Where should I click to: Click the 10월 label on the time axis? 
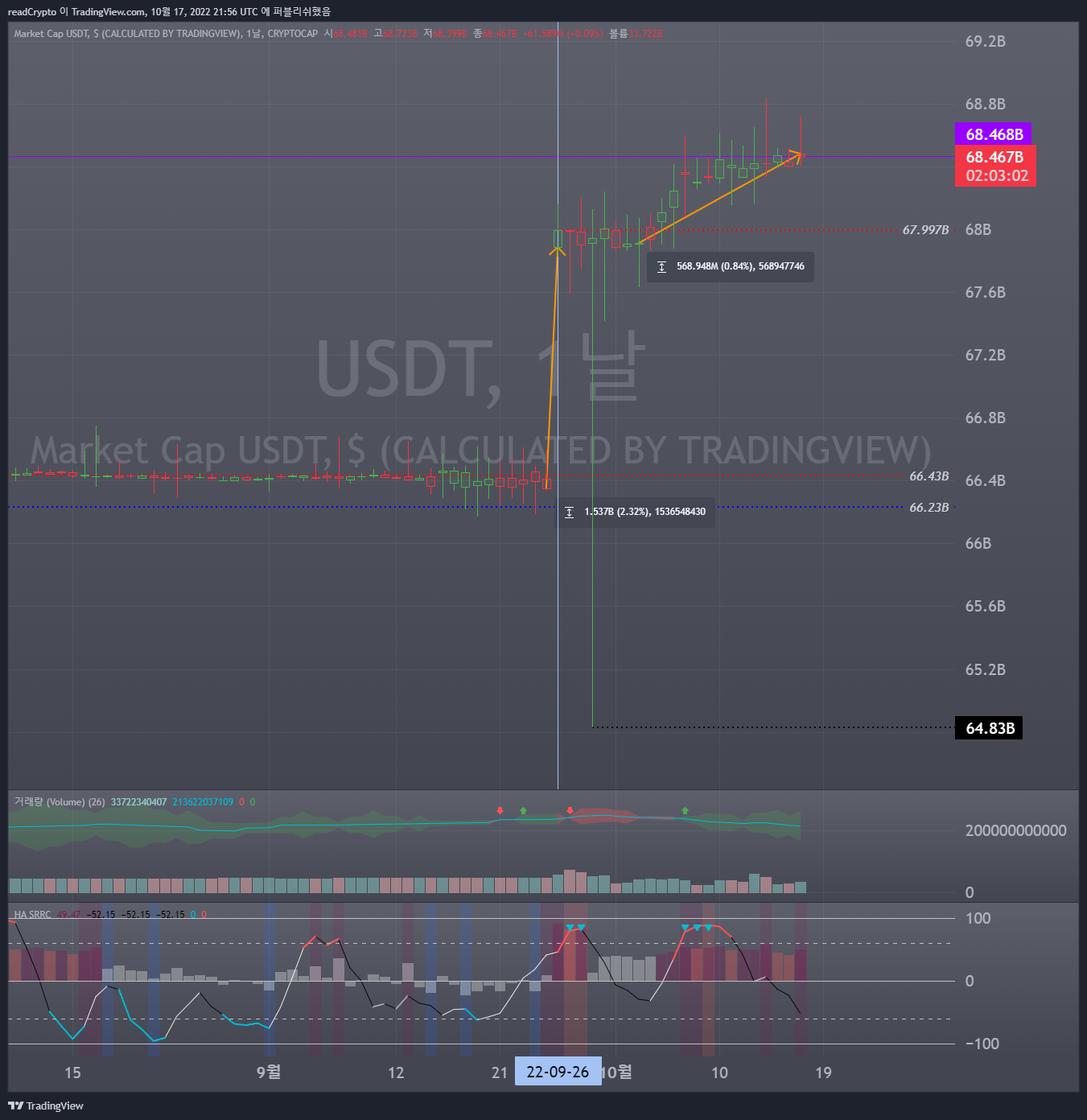[617, 1072]
